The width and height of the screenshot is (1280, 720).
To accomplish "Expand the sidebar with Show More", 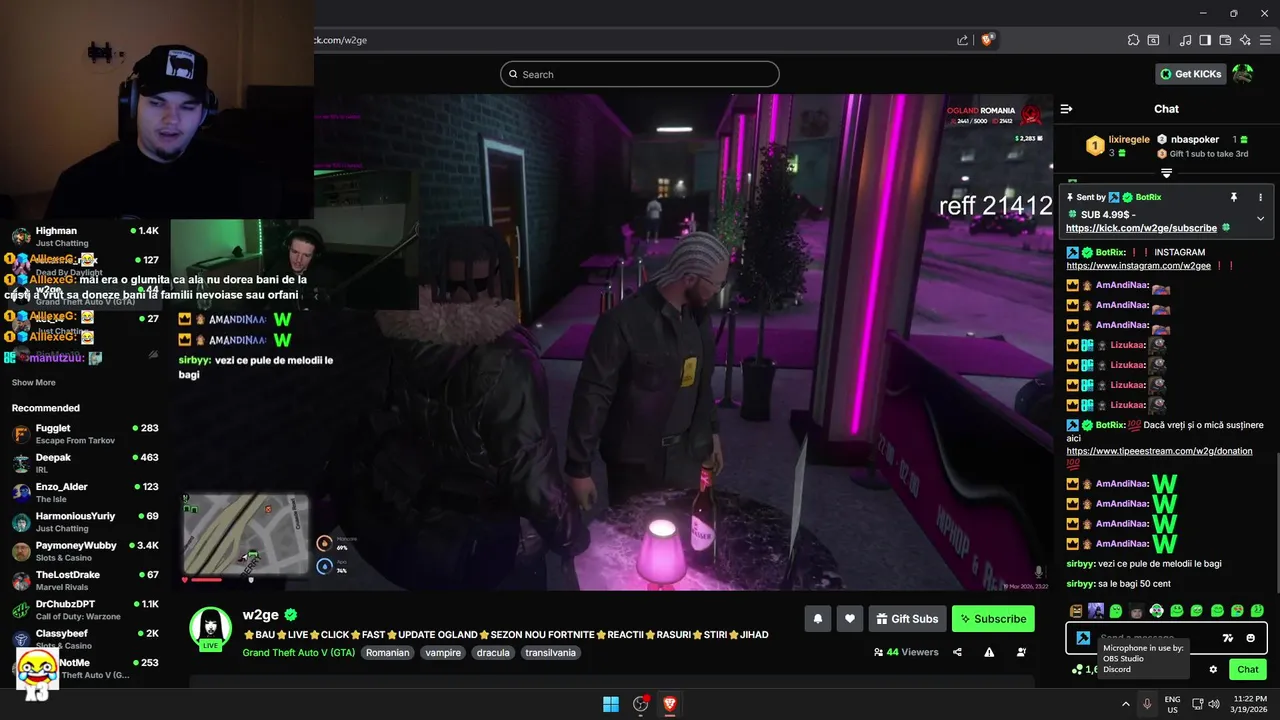I will point(34,383).
